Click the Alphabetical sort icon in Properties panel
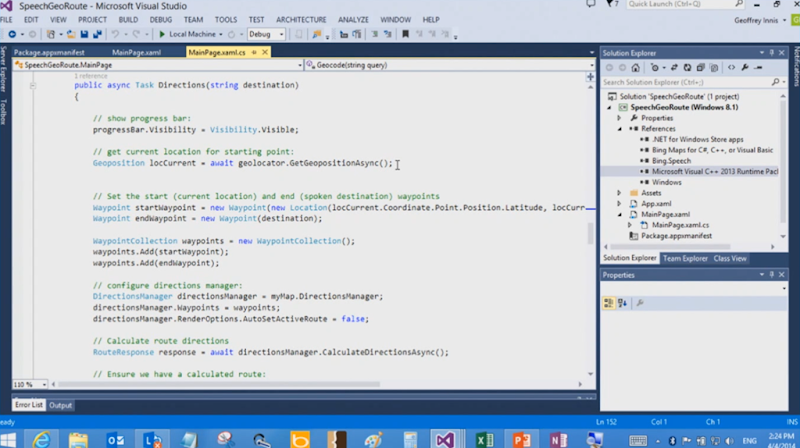The height and width of the screenshot is (448, 800). click(622, 303)
